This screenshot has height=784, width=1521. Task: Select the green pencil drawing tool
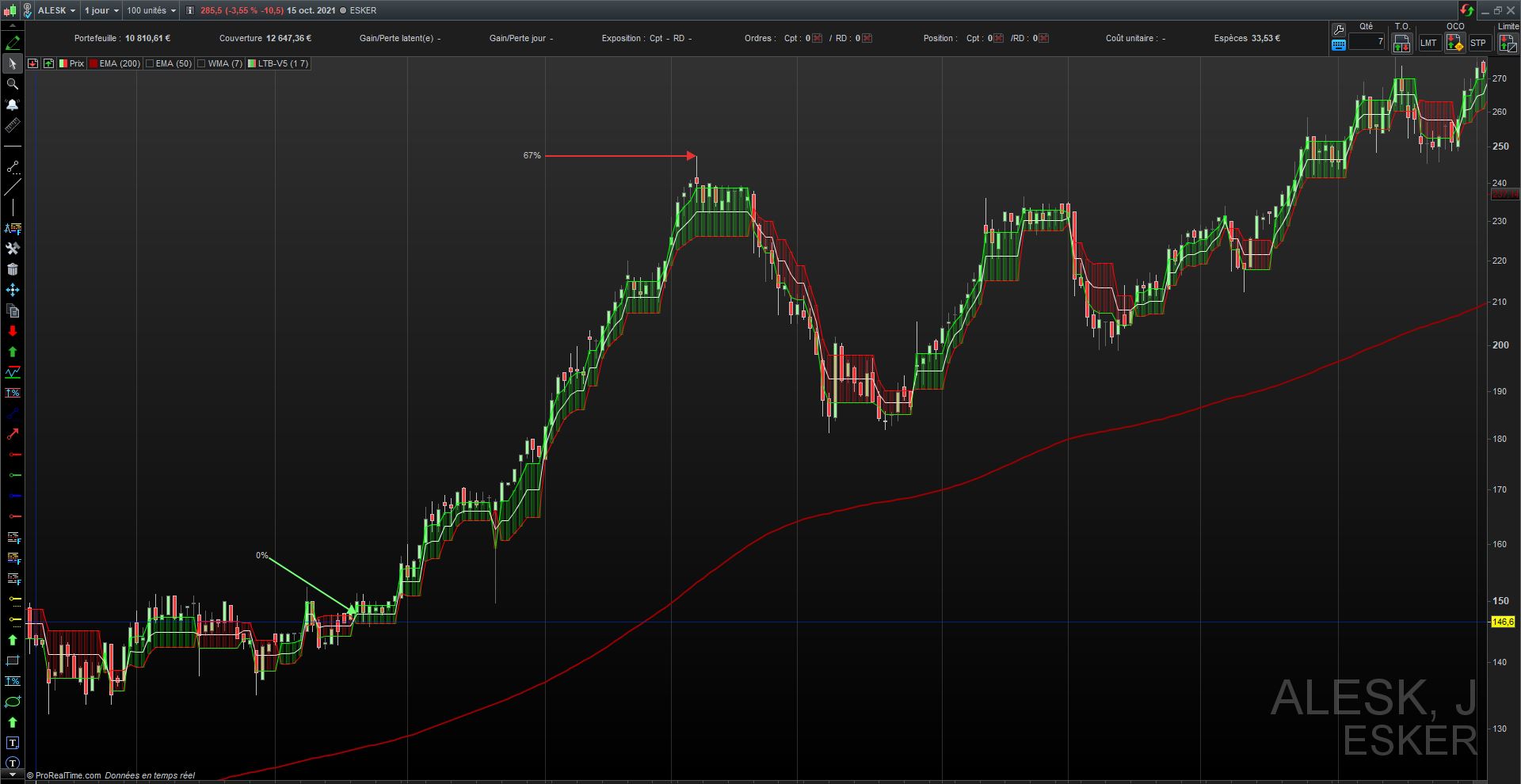point(13,43)
